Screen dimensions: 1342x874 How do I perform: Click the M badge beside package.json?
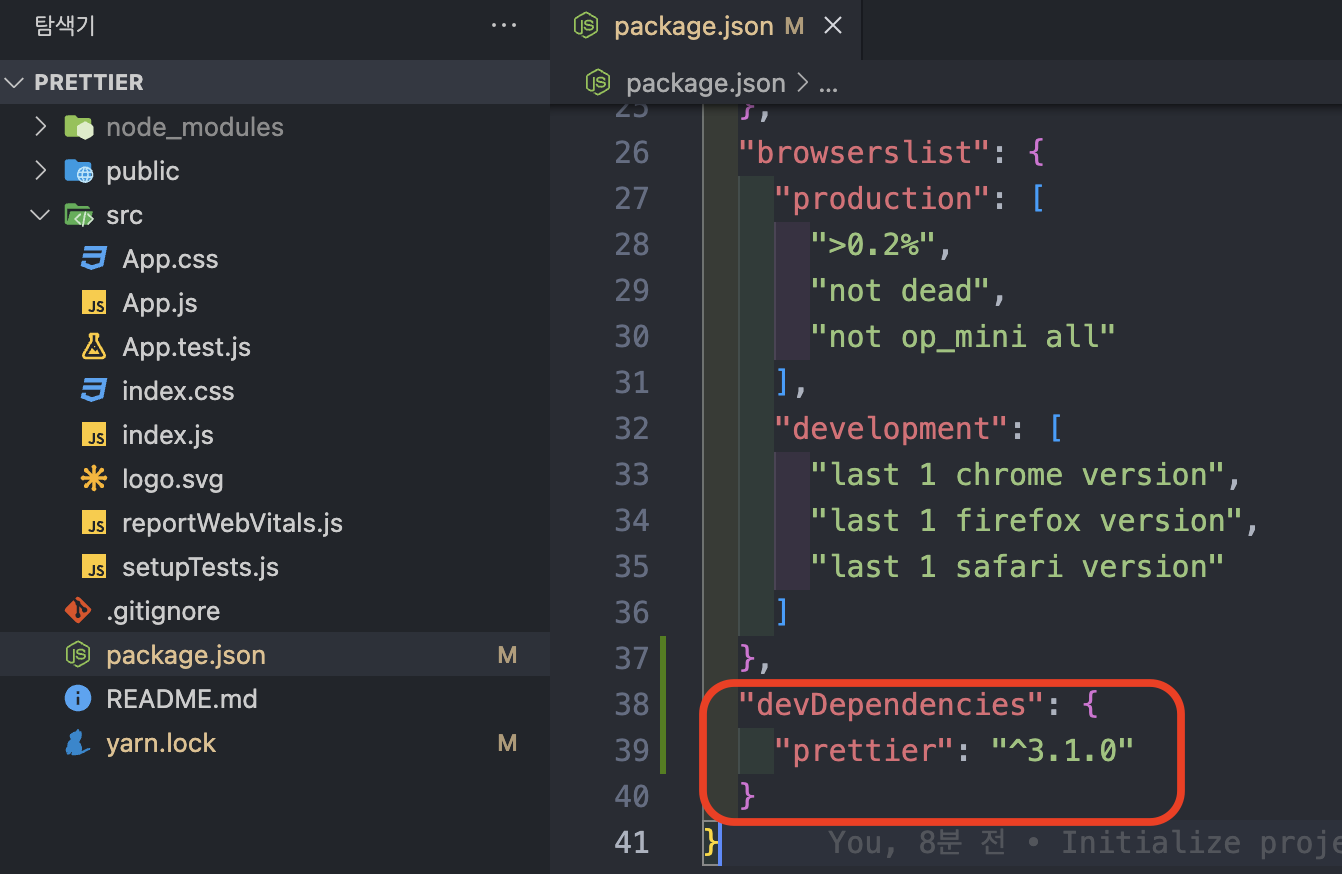[x=507, y=655]
